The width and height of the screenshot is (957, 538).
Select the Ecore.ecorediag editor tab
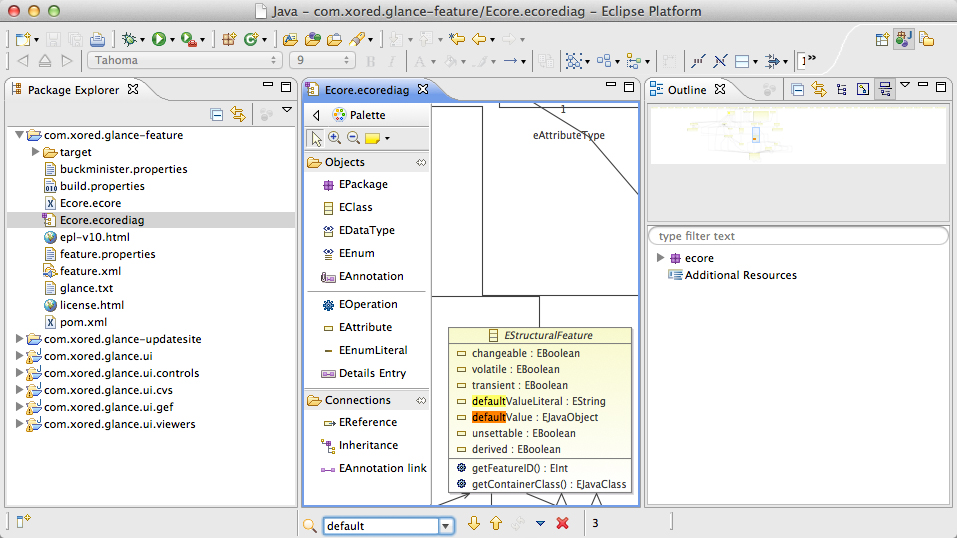point(365,90)
